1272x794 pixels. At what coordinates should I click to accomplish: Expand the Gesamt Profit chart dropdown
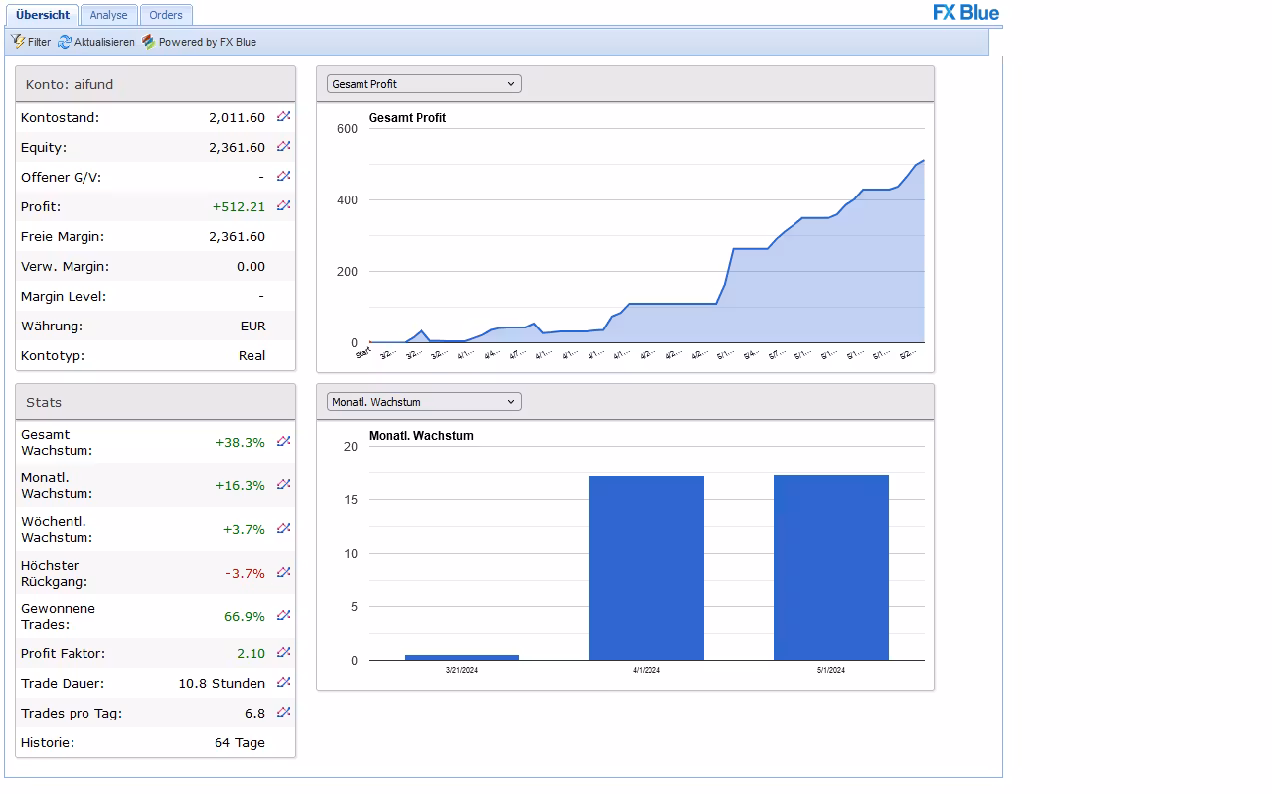tap(424, 84)
